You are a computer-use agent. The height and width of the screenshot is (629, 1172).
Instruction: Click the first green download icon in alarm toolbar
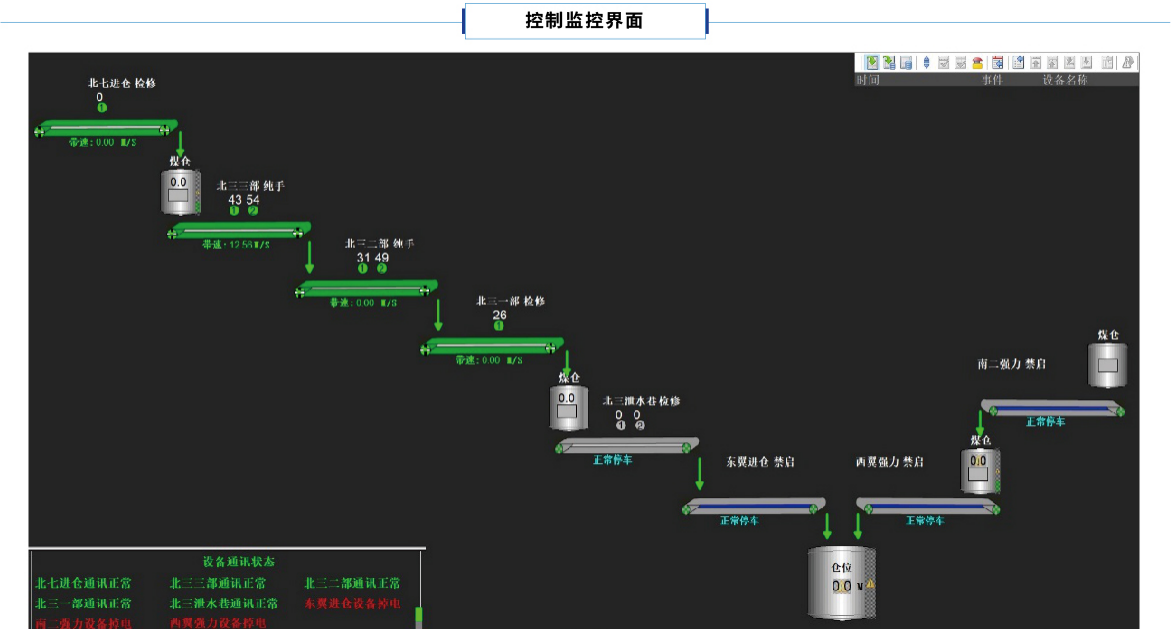(872, 63)
